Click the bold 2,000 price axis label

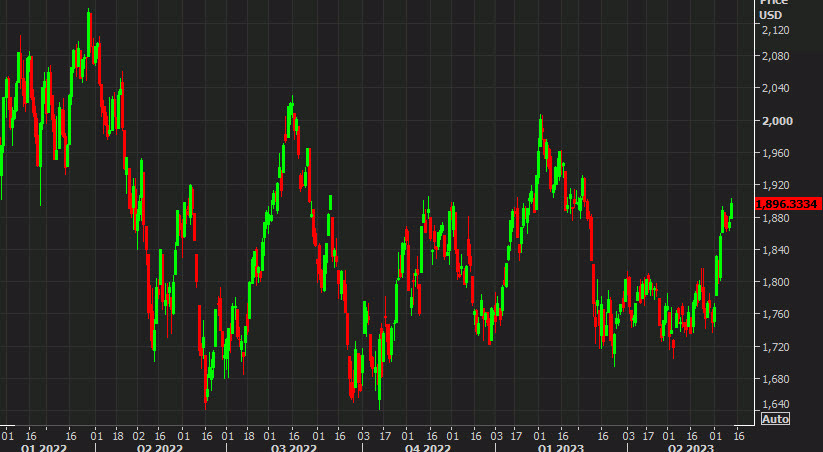777,121
